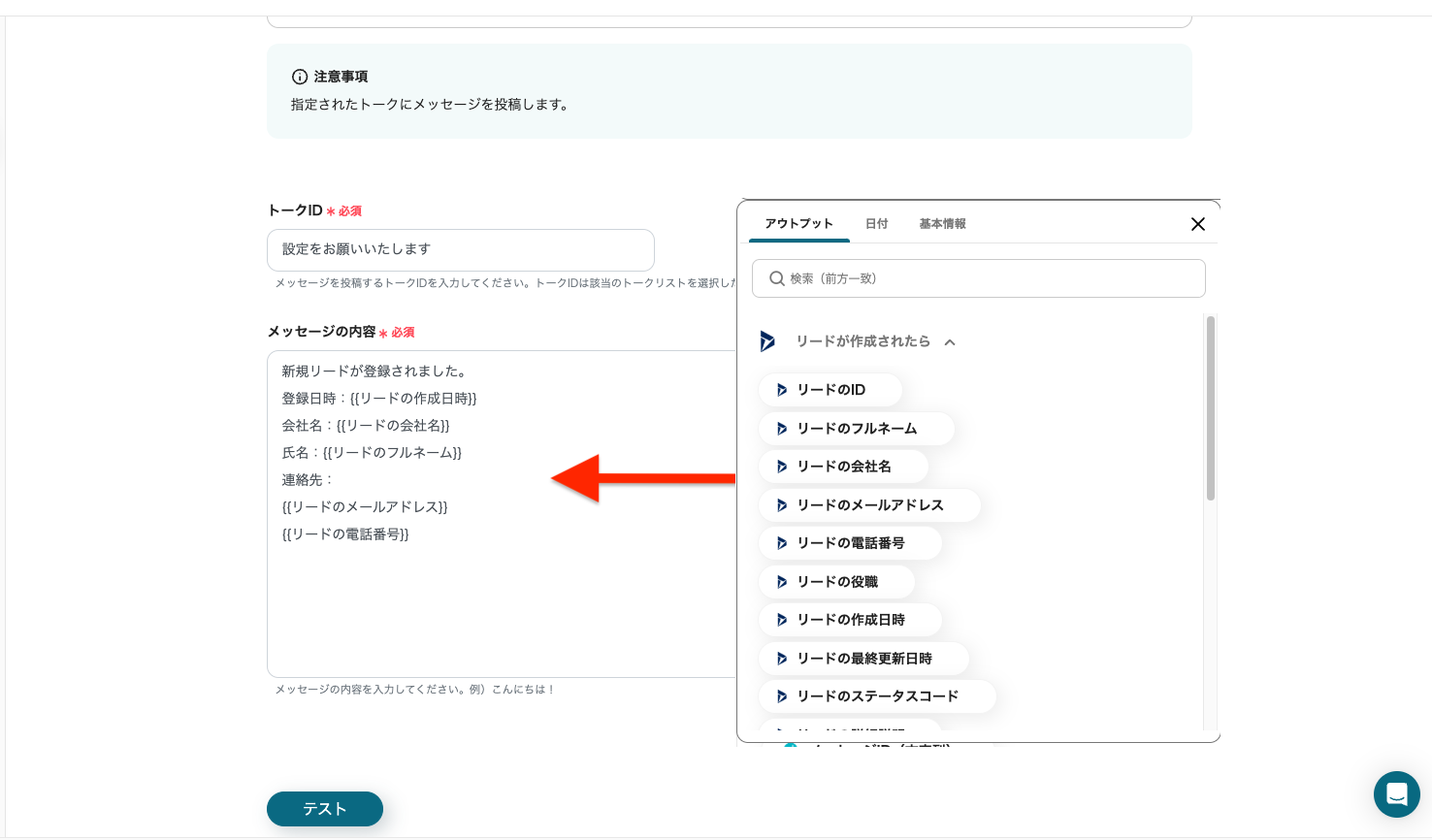Switch to the アウトプット tab
This screenshot has width=1432, height=840.
(798, 224)
